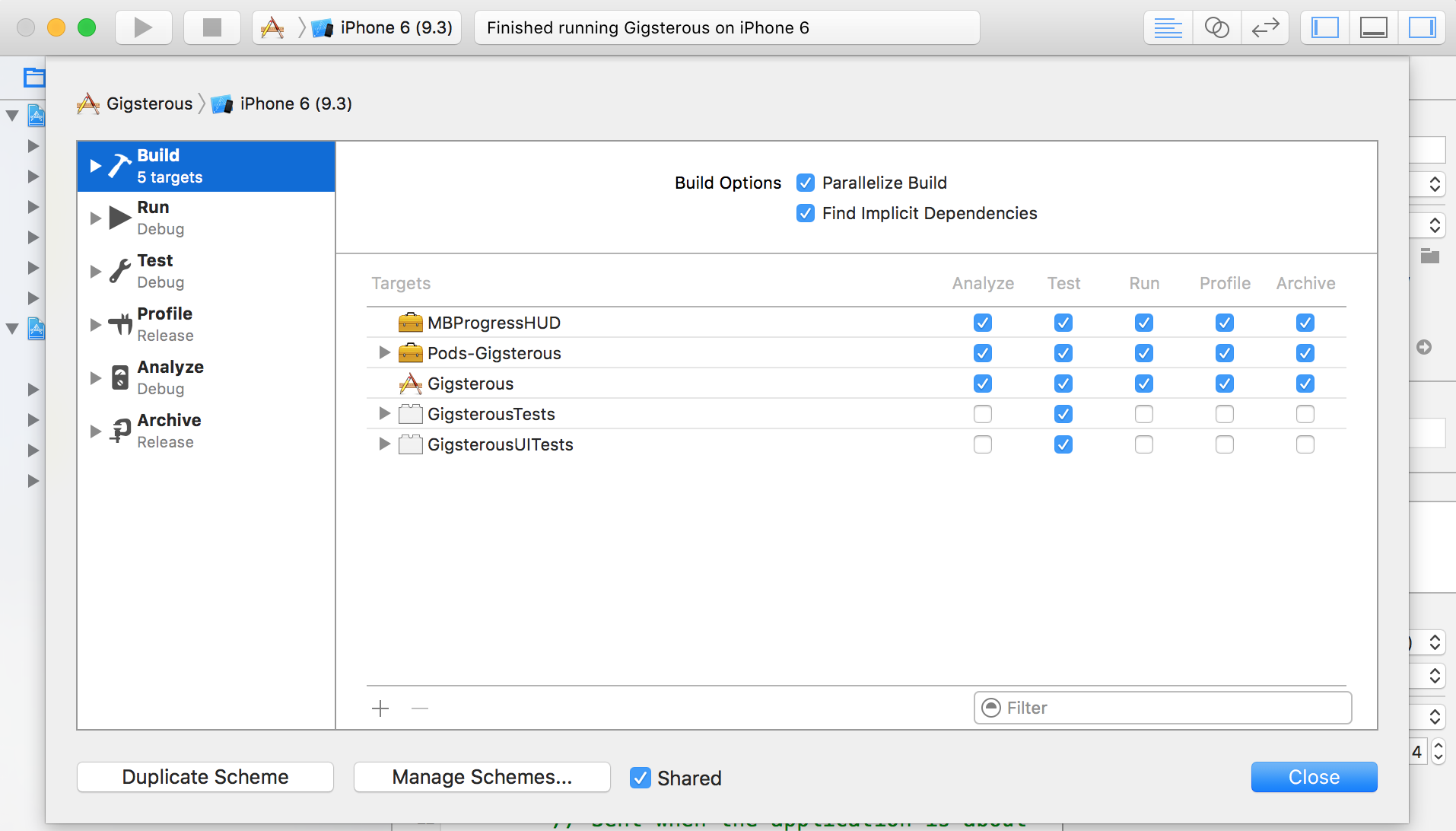Click the Archive icon in sidebar
Image resolution: width=1456 pixels, height=831 pixels.
119,431
